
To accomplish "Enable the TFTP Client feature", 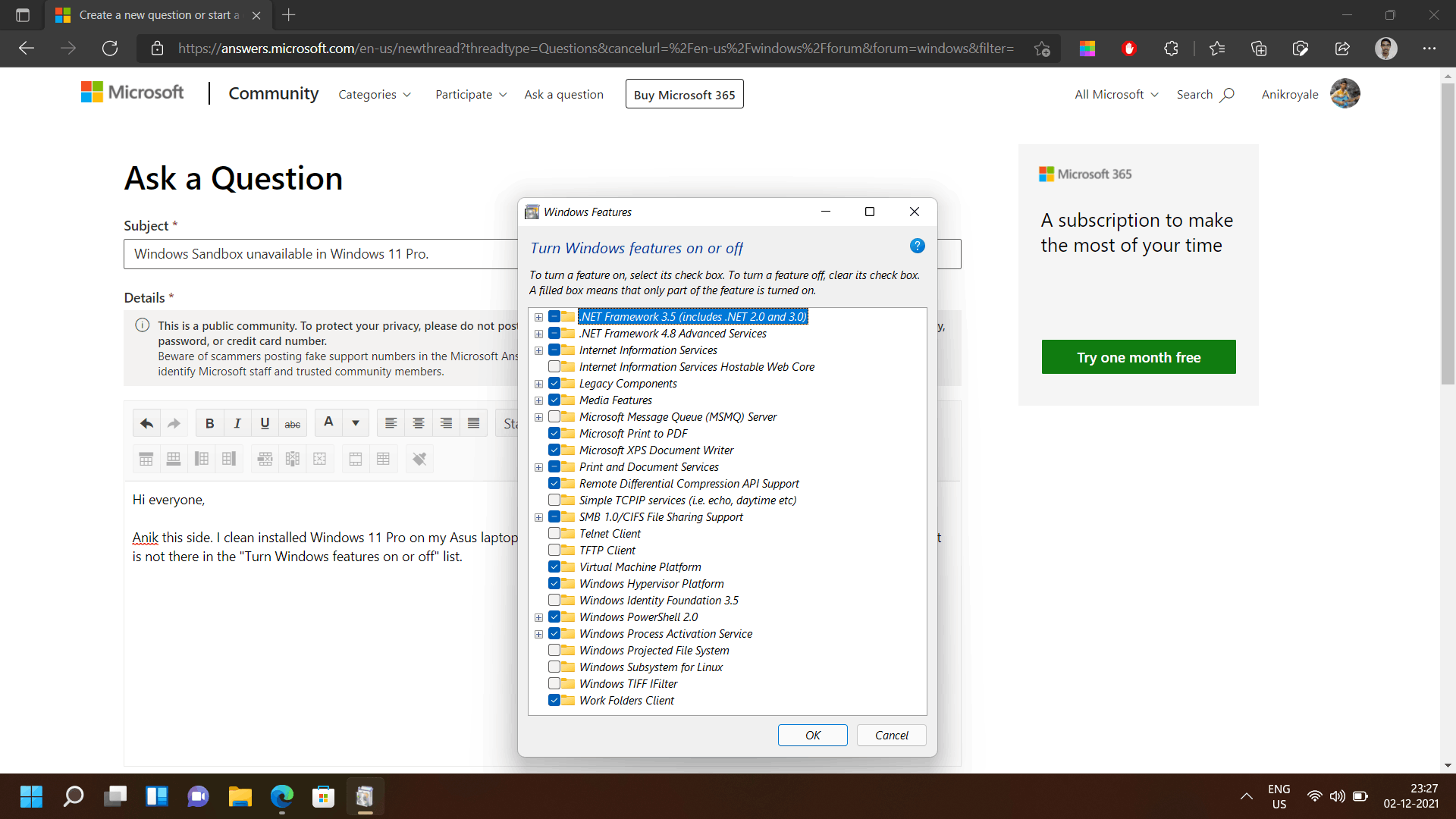I will coord(554,551).
